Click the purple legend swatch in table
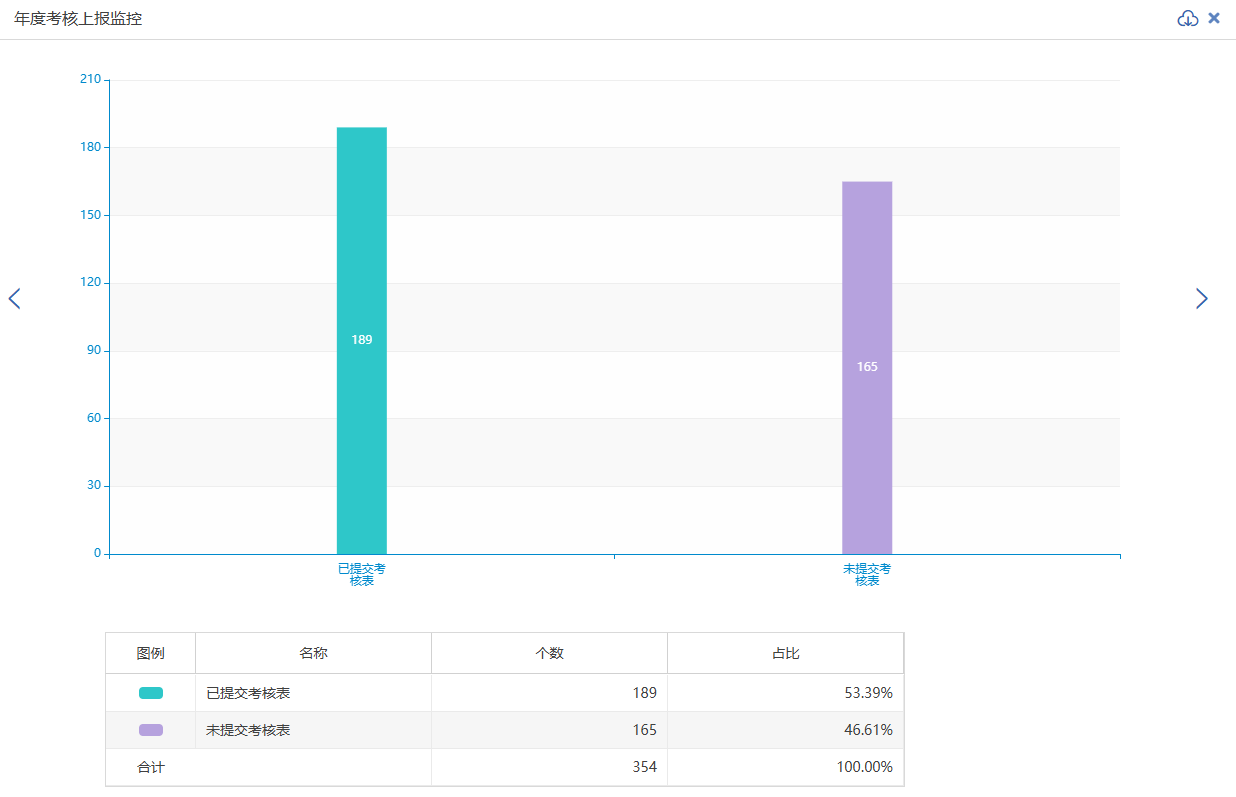This screenshot has width=1236, height=797. [x=151, y=730]
